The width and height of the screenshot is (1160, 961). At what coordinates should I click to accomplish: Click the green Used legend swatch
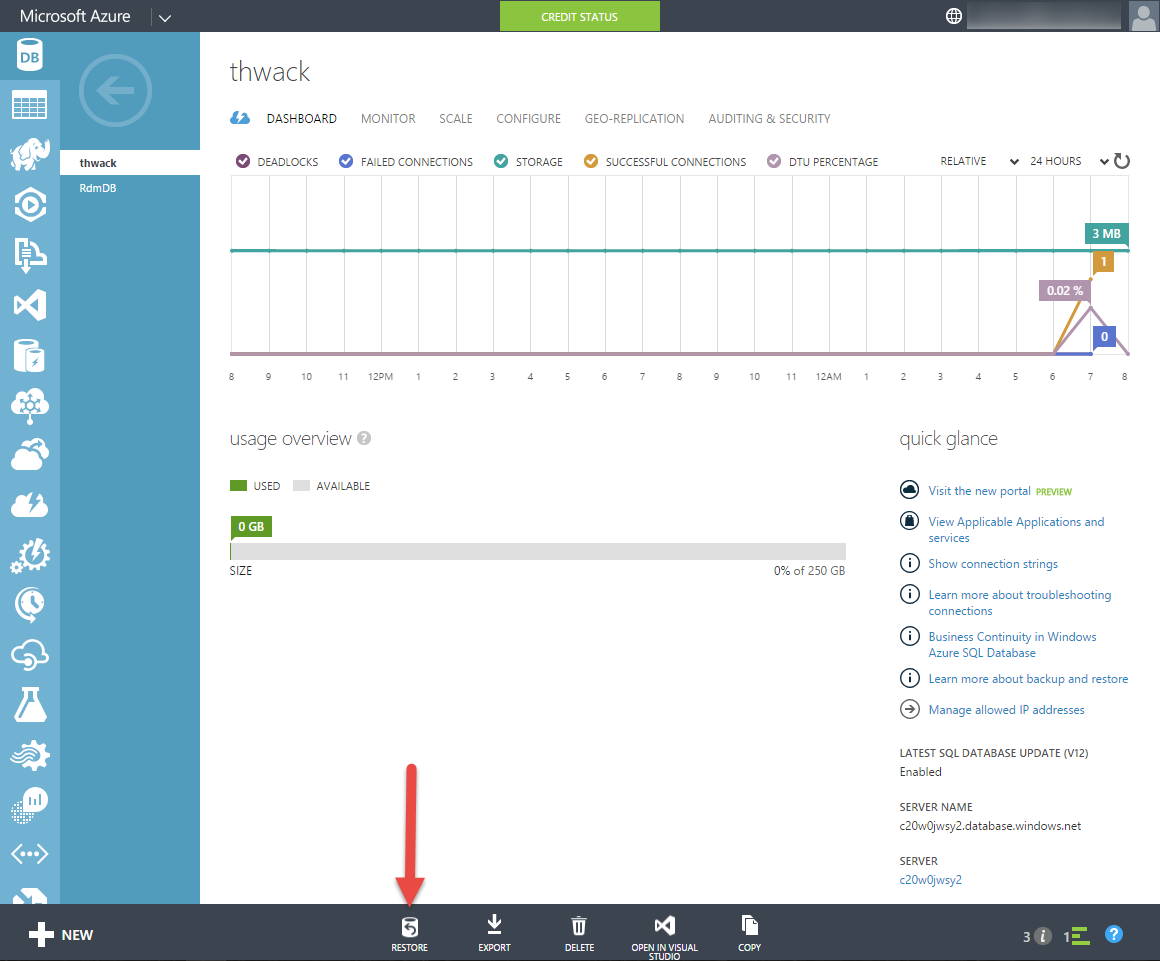point(238,486)
